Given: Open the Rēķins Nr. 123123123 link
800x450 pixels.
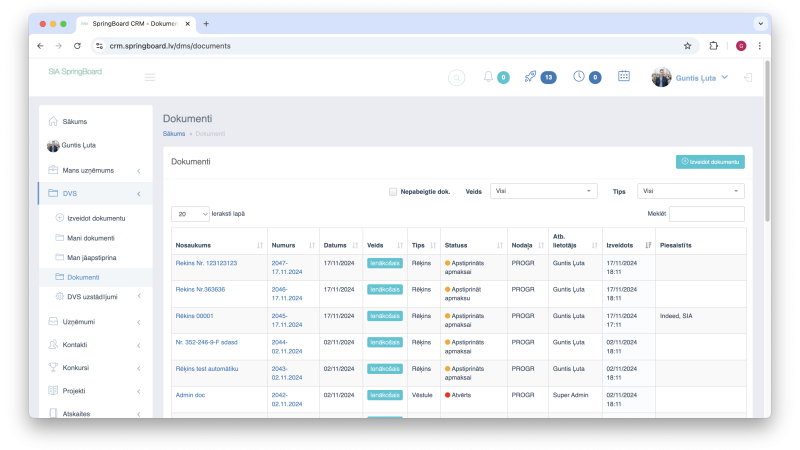Looking at the screenshot, I should click(x=206, y=263).
